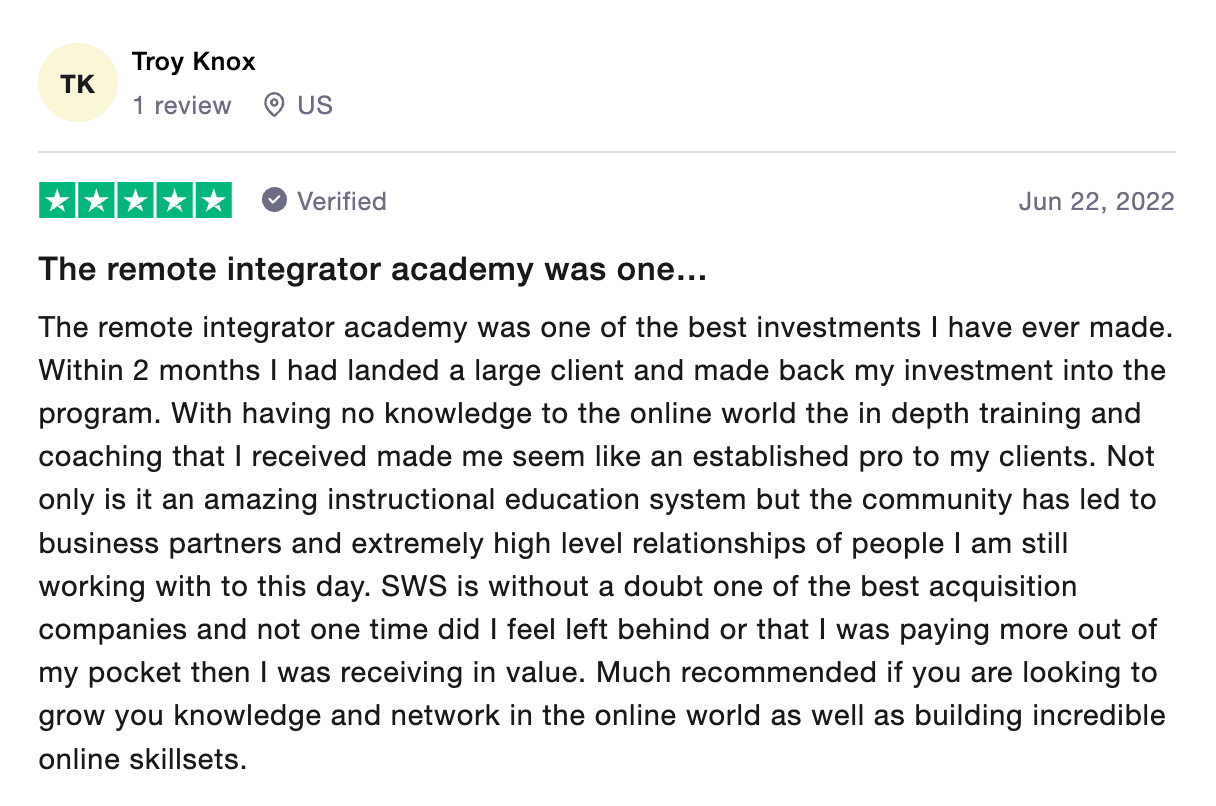This screenshot has width=1216, height=806.
Task: Click the first line of the review body
Action: tap(607, 327)
